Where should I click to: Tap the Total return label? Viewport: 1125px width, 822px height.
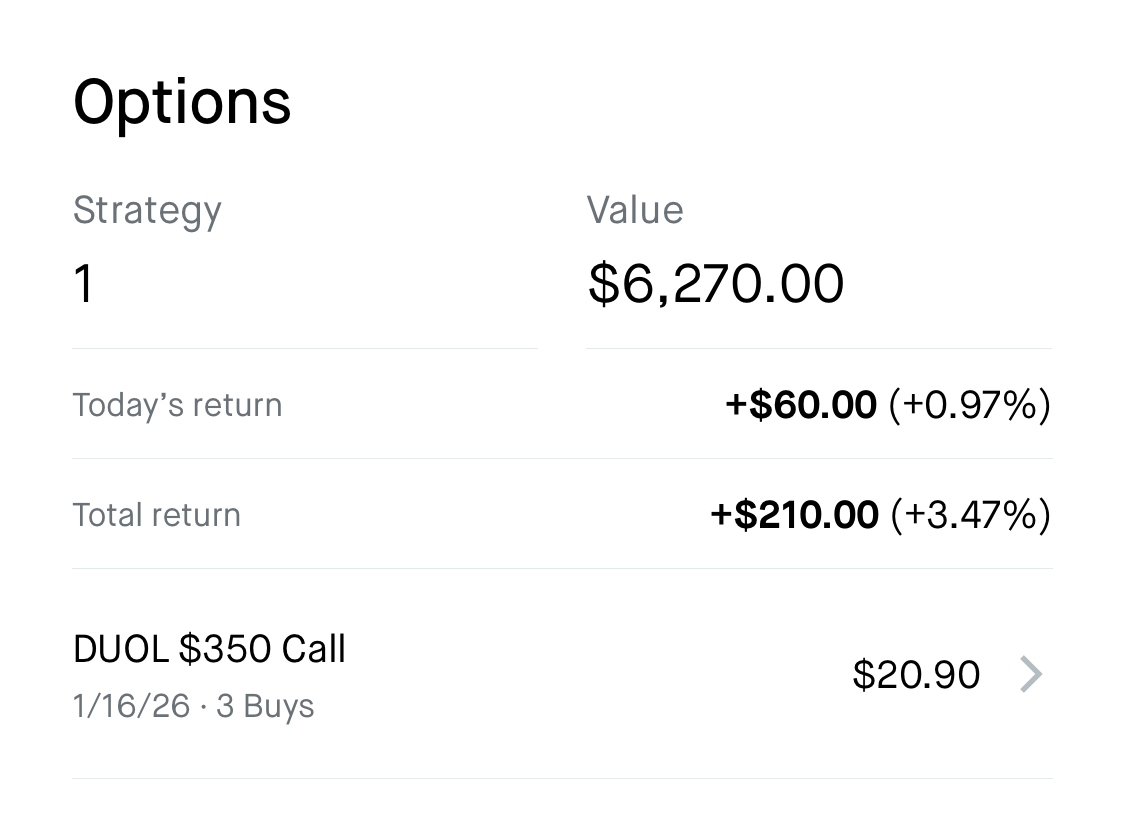coord(157,515)
